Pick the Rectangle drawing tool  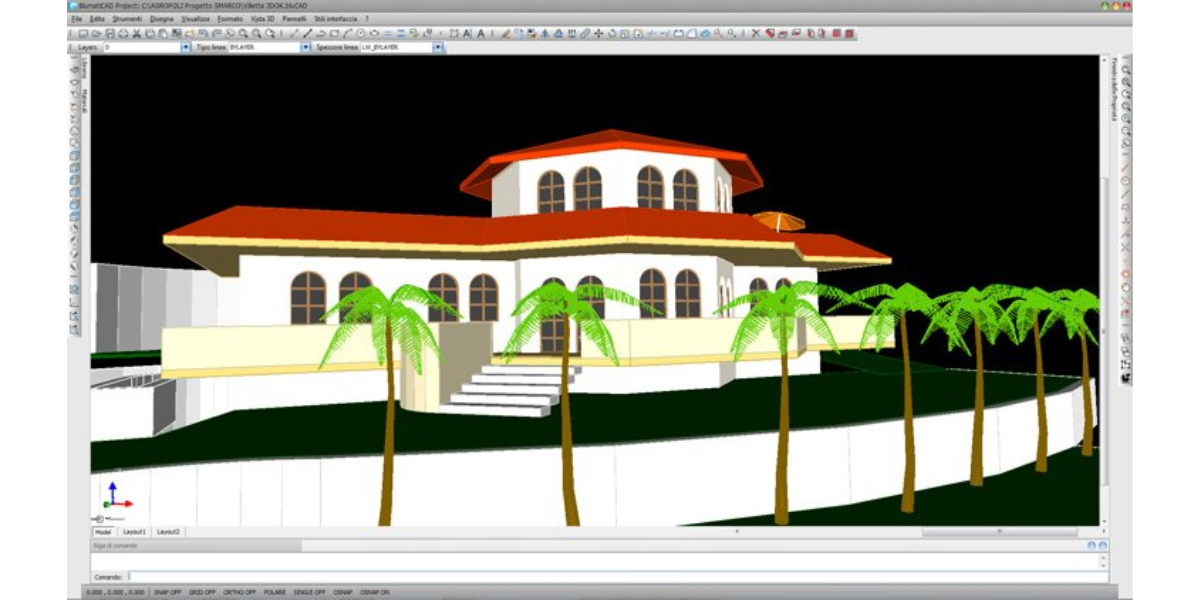(334, 33)
